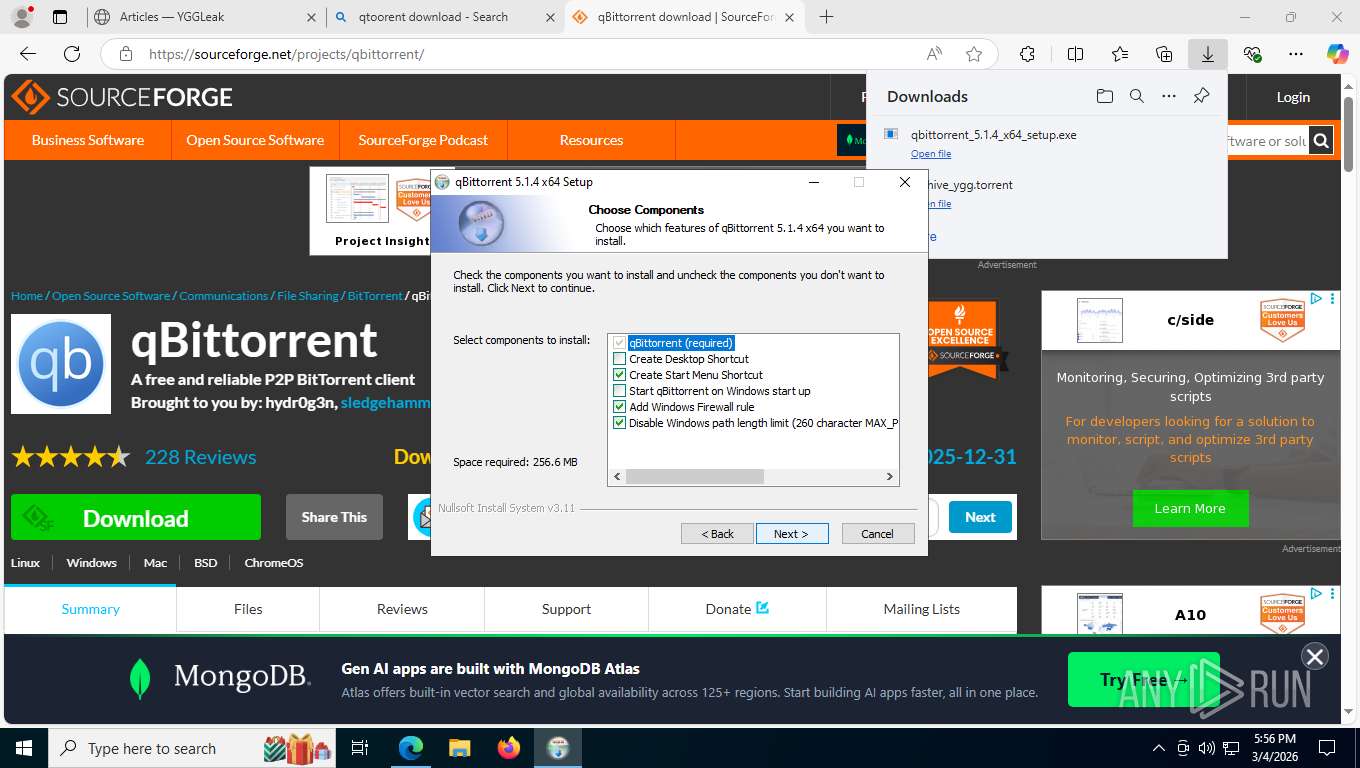Open Business Software menu

click(x=88, y=140)
